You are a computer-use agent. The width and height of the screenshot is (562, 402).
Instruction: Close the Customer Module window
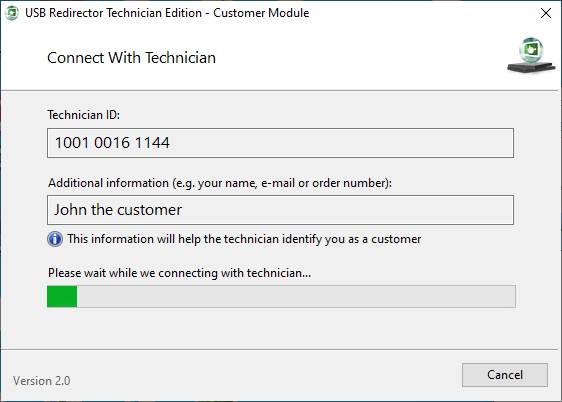coord(546,13)
